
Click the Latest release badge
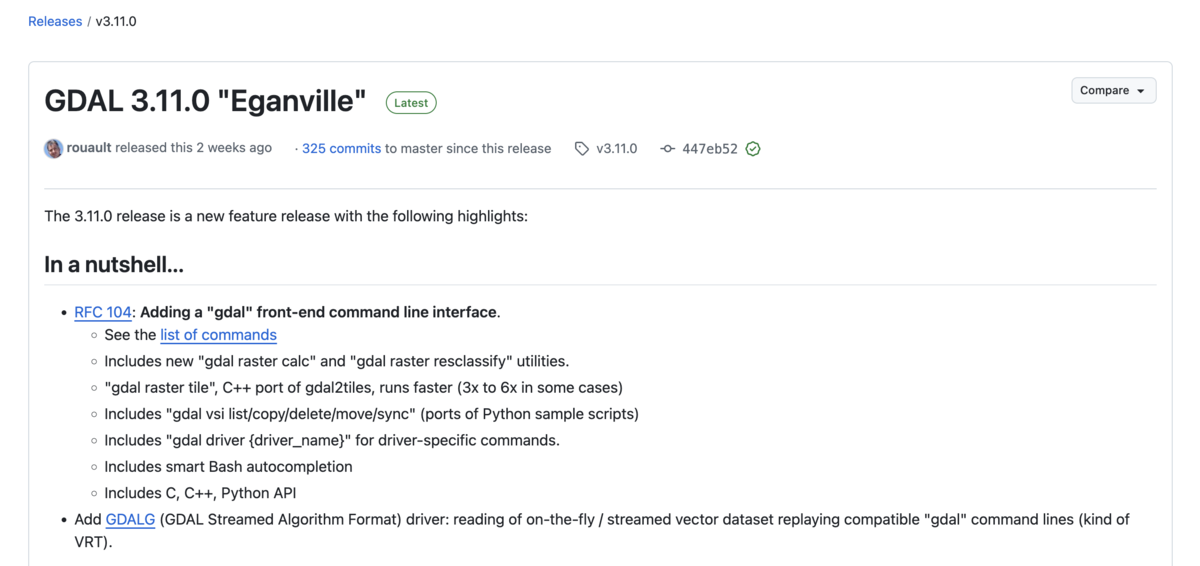(411, 102)
